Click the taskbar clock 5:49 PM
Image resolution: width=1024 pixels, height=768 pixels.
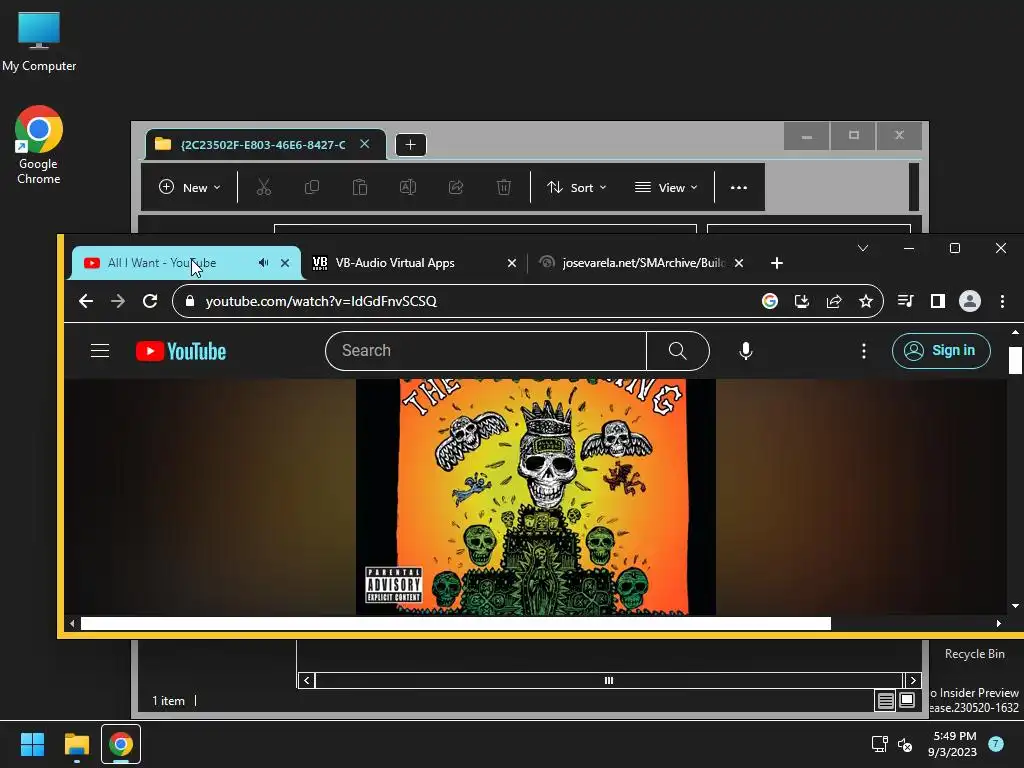[x=952, y=744]
